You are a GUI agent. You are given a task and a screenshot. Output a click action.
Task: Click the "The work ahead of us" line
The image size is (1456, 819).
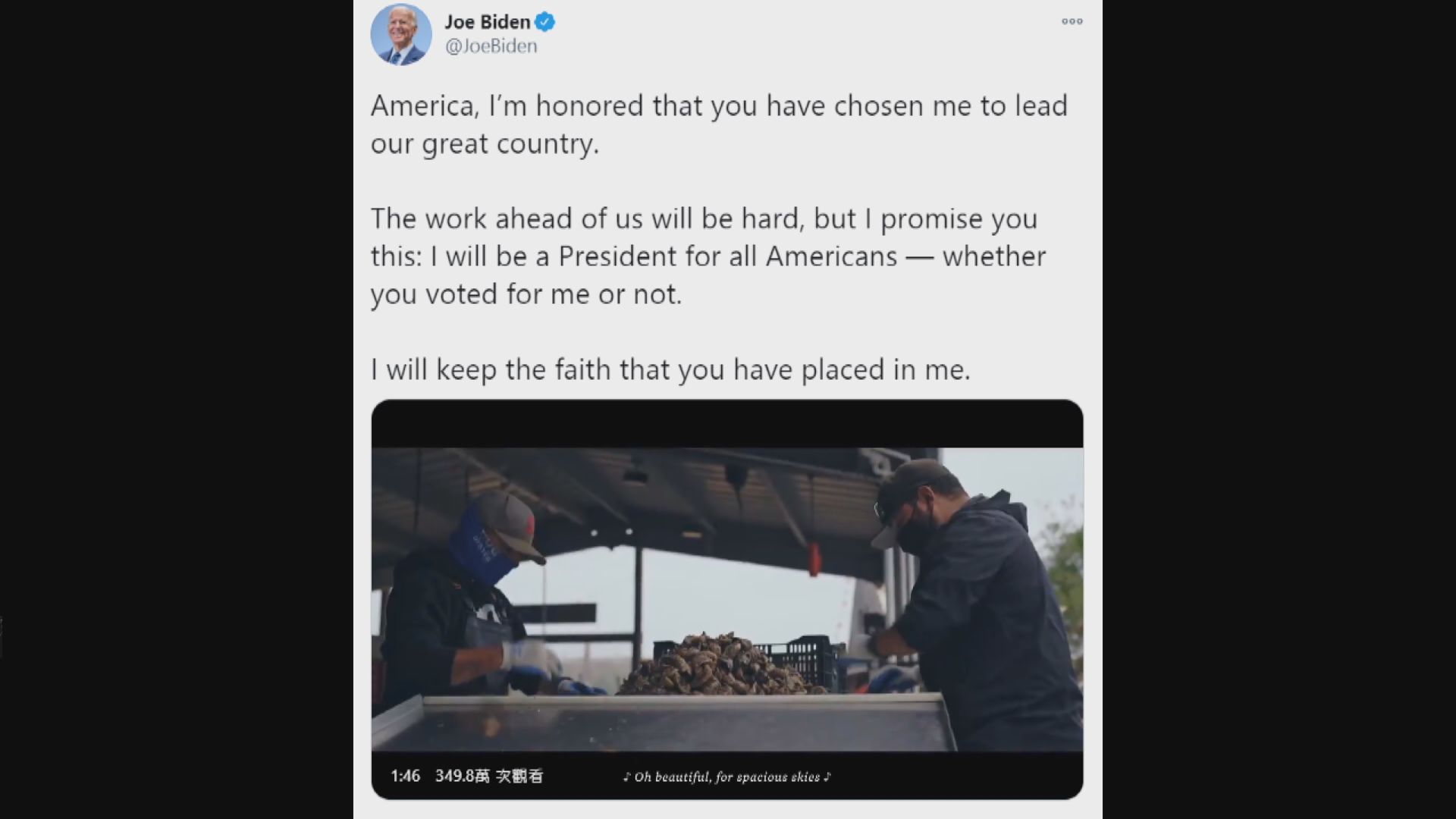click(x=703, y=218)
